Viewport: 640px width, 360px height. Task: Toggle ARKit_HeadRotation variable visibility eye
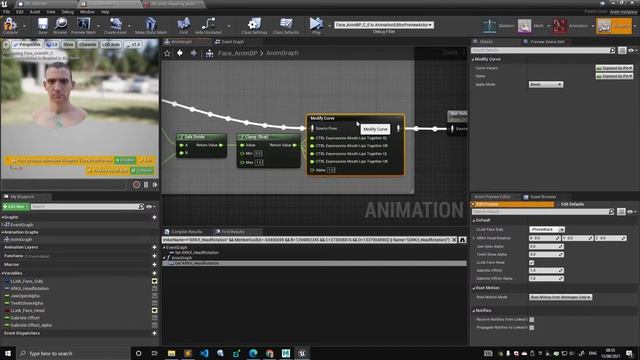click(154, 289)
